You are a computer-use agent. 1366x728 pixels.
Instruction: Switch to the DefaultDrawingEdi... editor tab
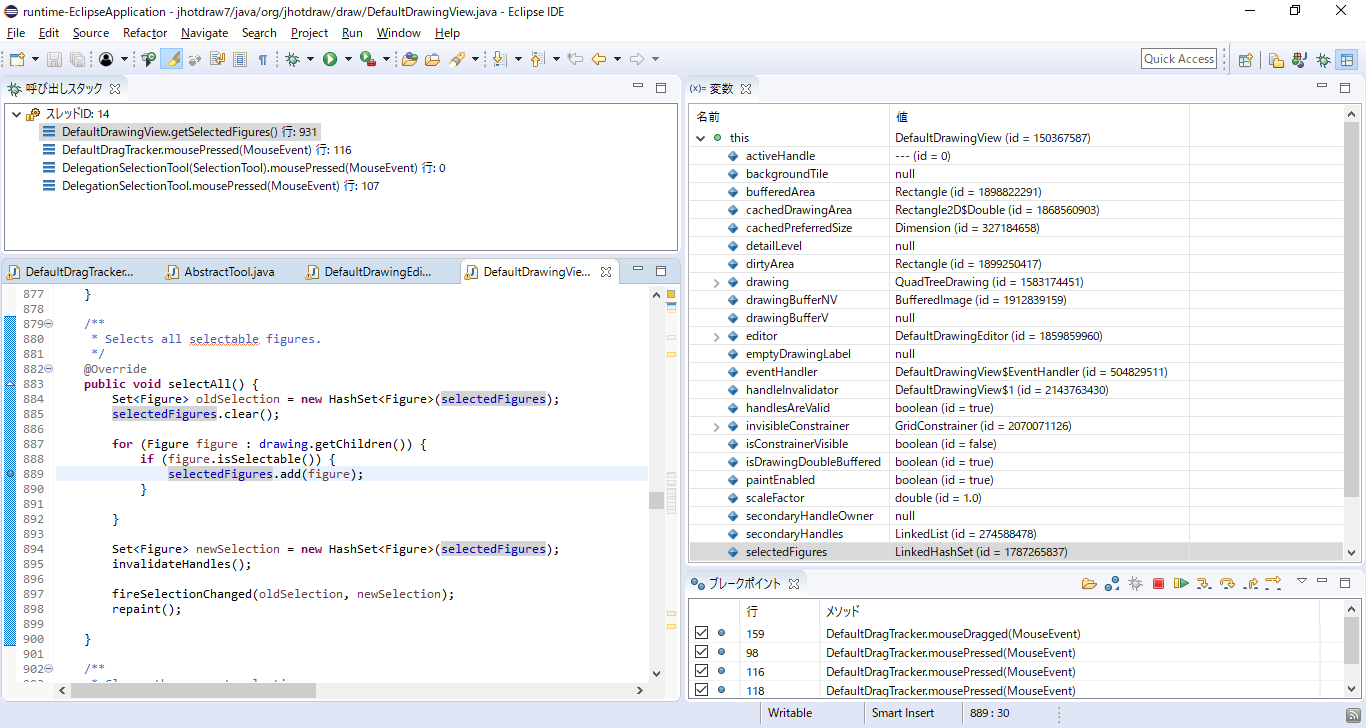pyautogui.click(x=378, y=272)
